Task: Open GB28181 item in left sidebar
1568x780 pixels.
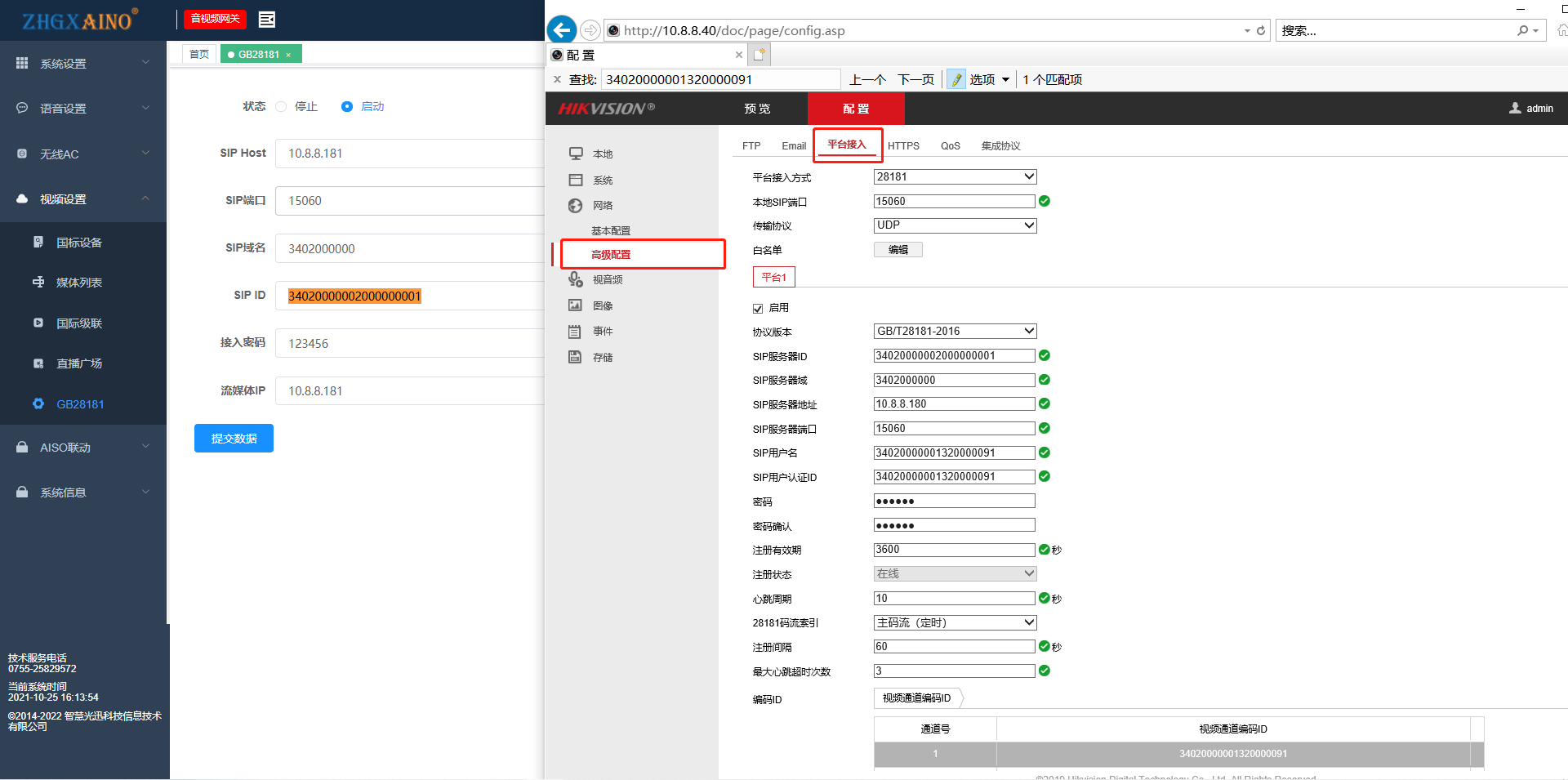Action: point(80,404)
